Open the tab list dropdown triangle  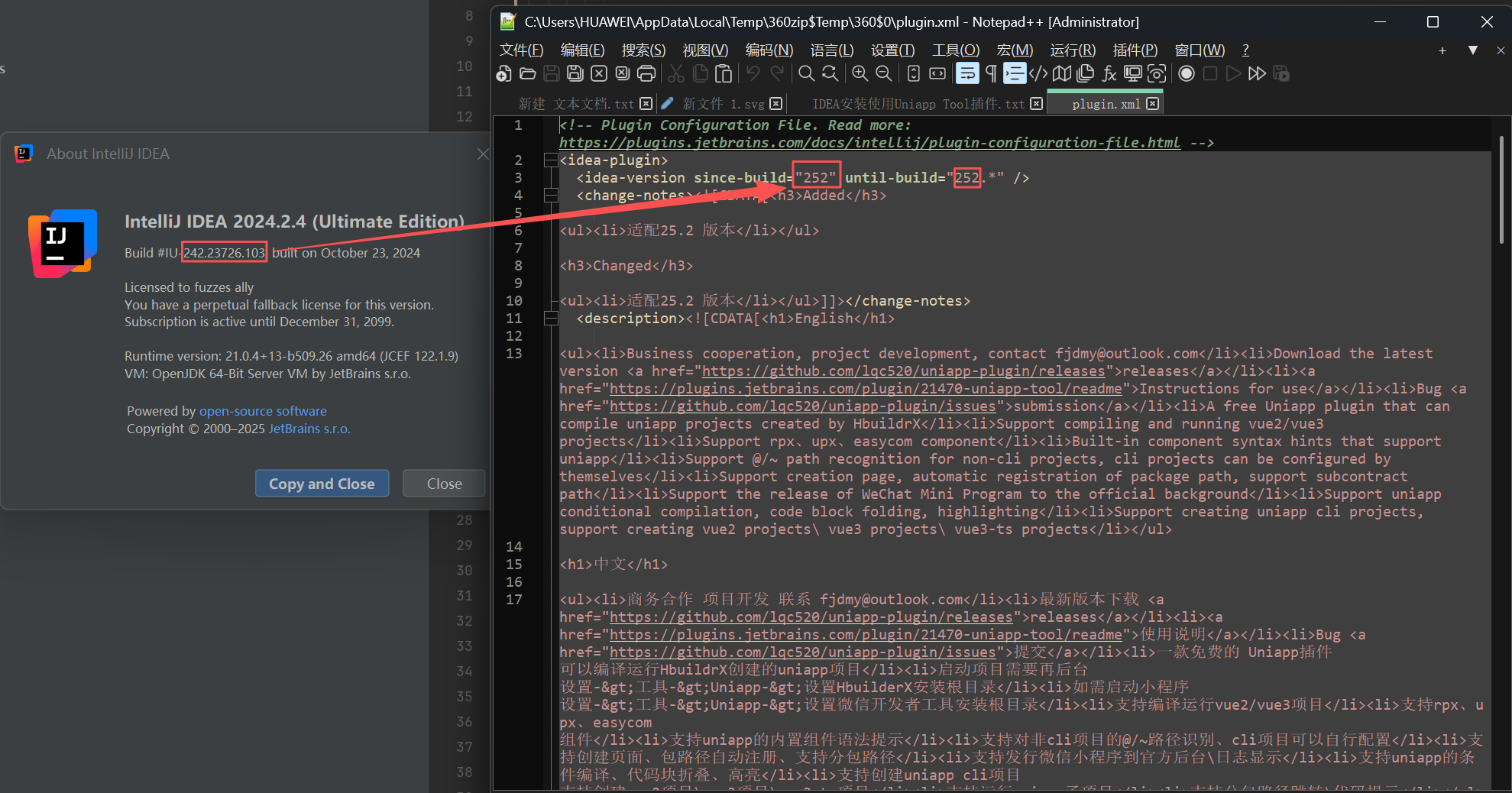click(x=1472, y=50)
